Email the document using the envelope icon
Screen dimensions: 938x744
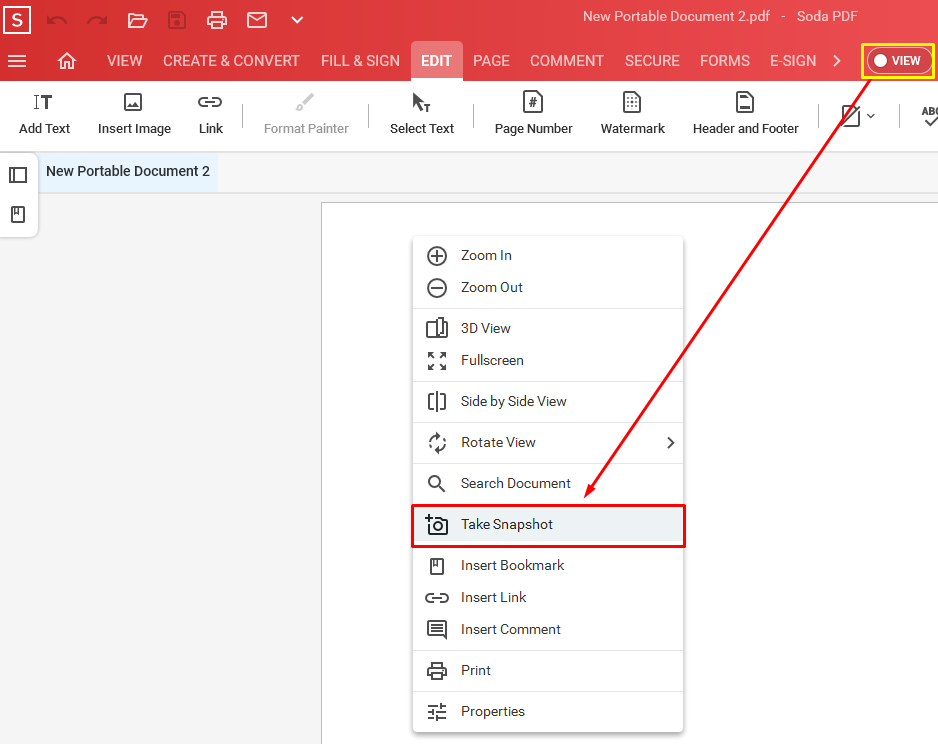[257, 19]
